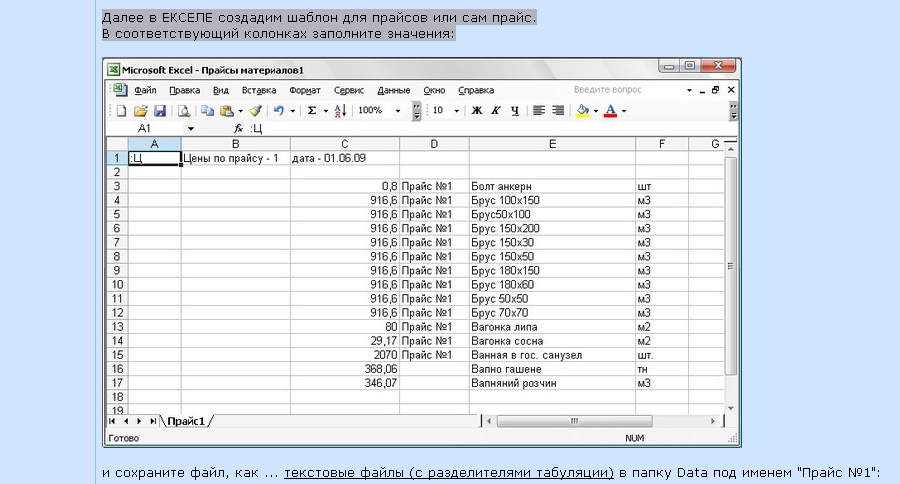Open the font size dropdown
This screenshot has width=900, height=484.
tap(456, 111)
